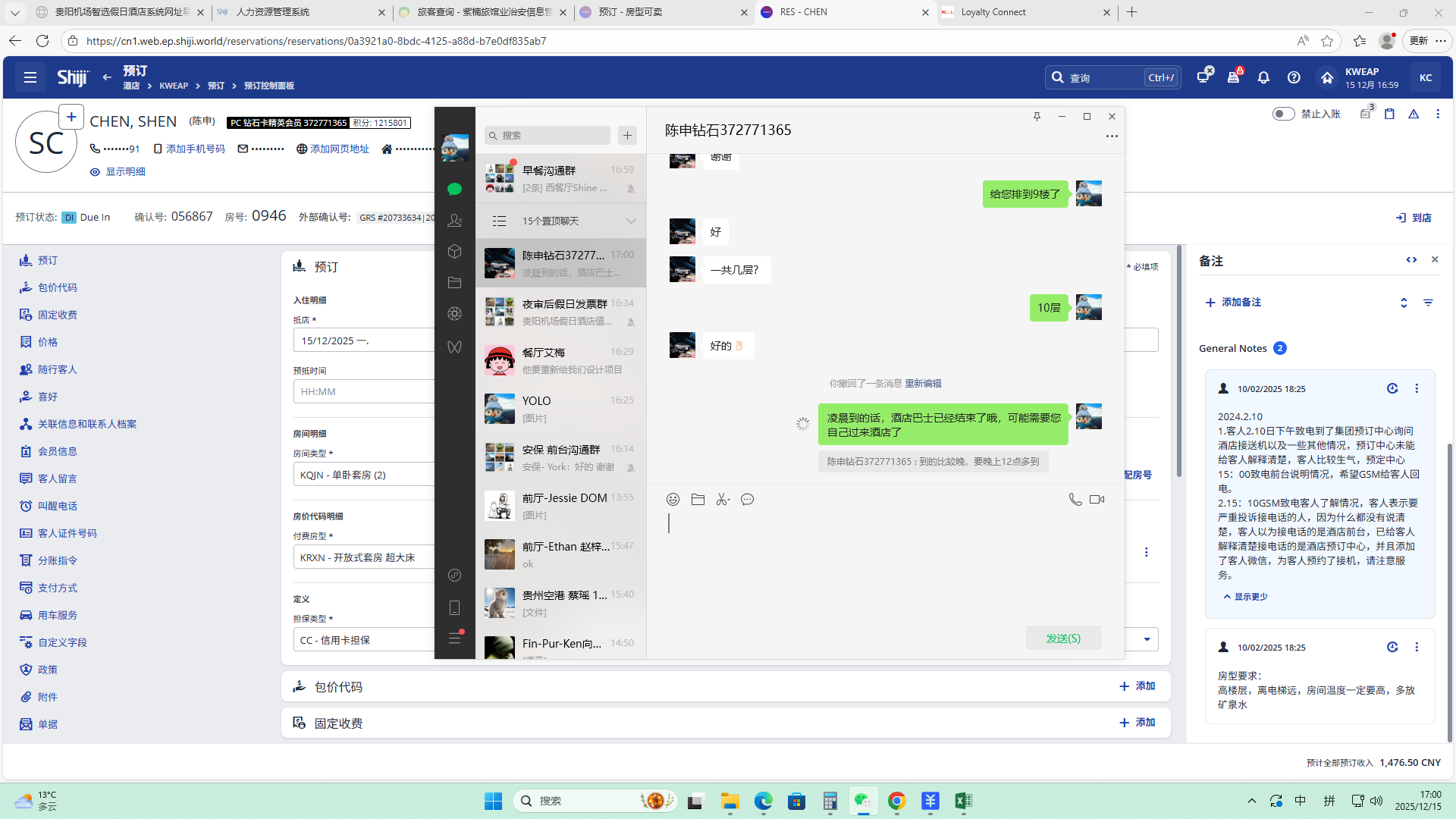Expand the 15个置顶聊天 pinned chats
1456x819 pixels.
[x=561, y=221]
